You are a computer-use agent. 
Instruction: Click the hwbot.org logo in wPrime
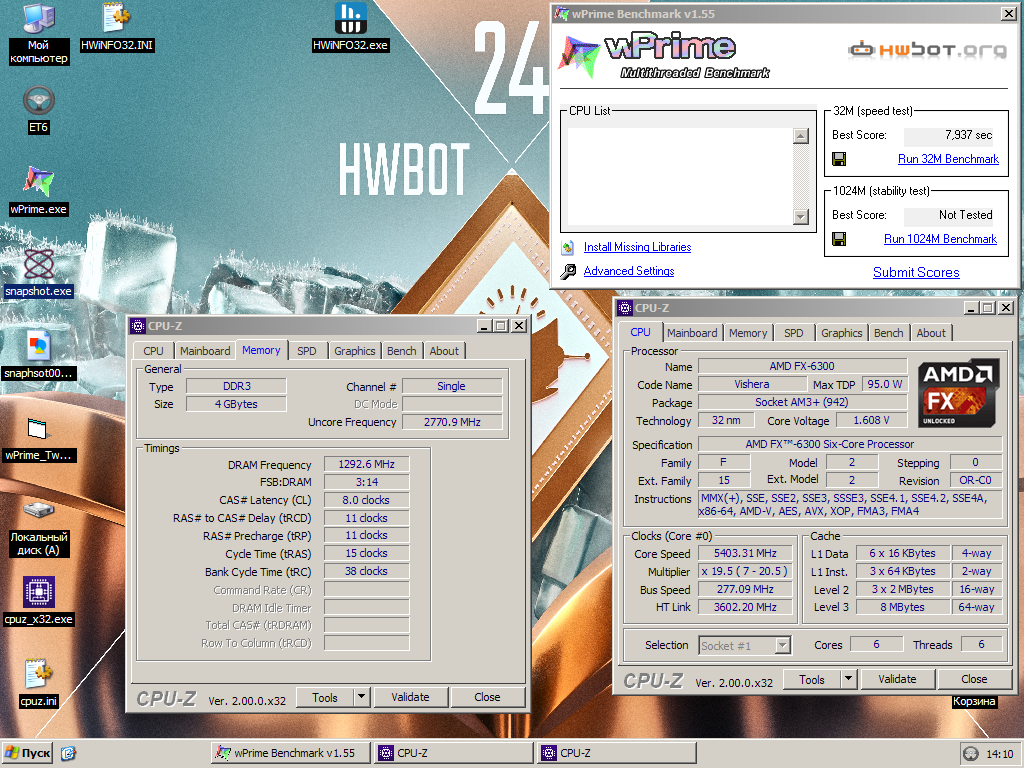click(x=927, y=50)
